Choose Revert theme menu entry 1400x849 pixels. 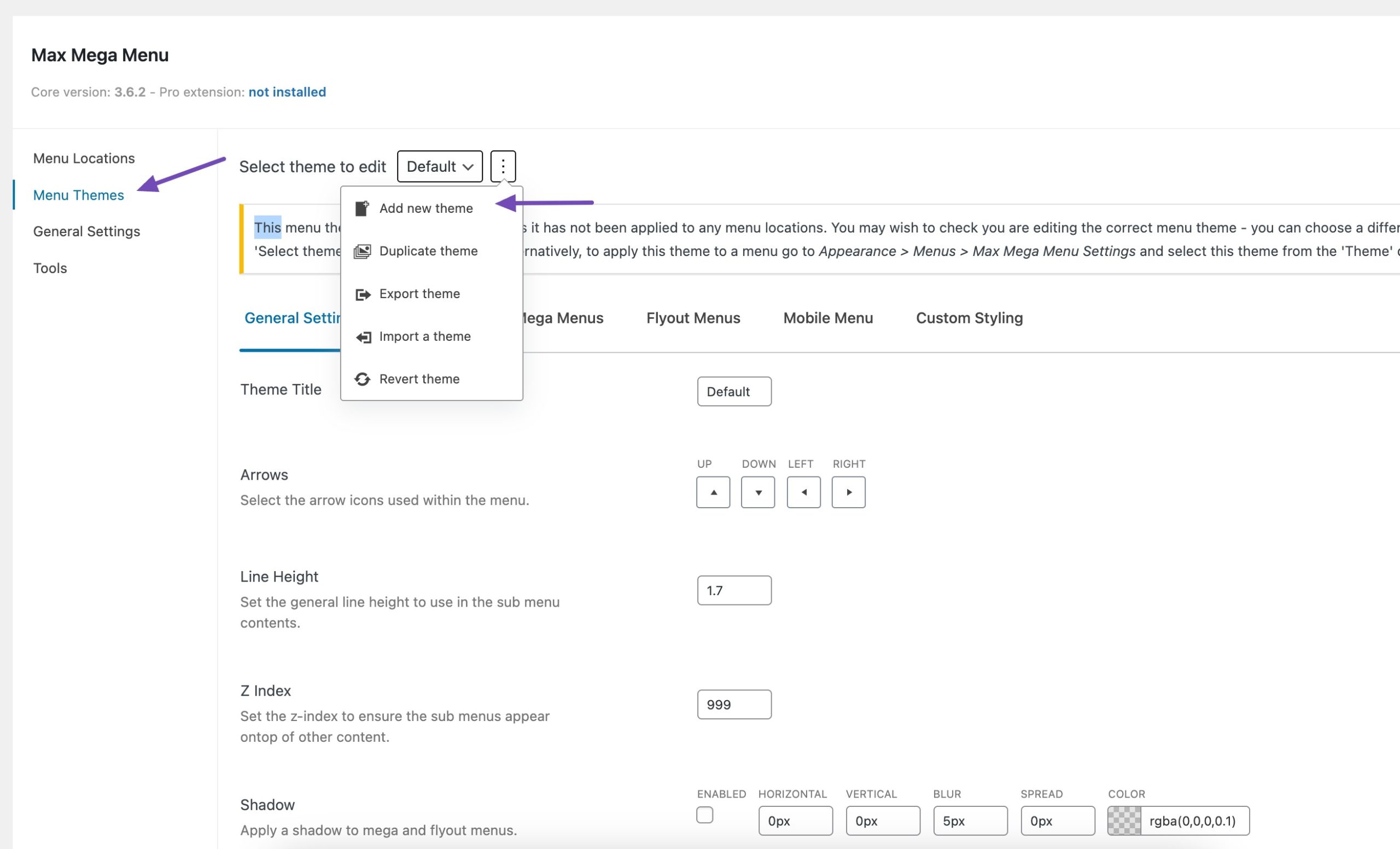(x=431, y=379)
